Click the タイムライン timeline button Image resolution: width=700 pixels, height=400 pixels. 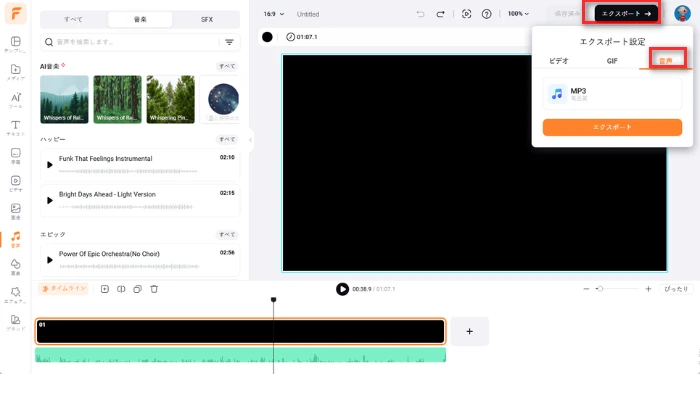64,289
